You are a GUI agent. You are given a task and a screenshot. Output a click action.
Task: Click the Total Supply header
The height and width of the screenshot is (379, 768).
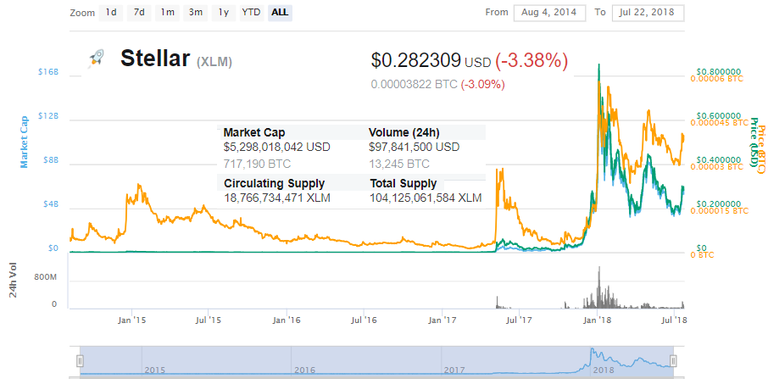click(x=403, y=184)
